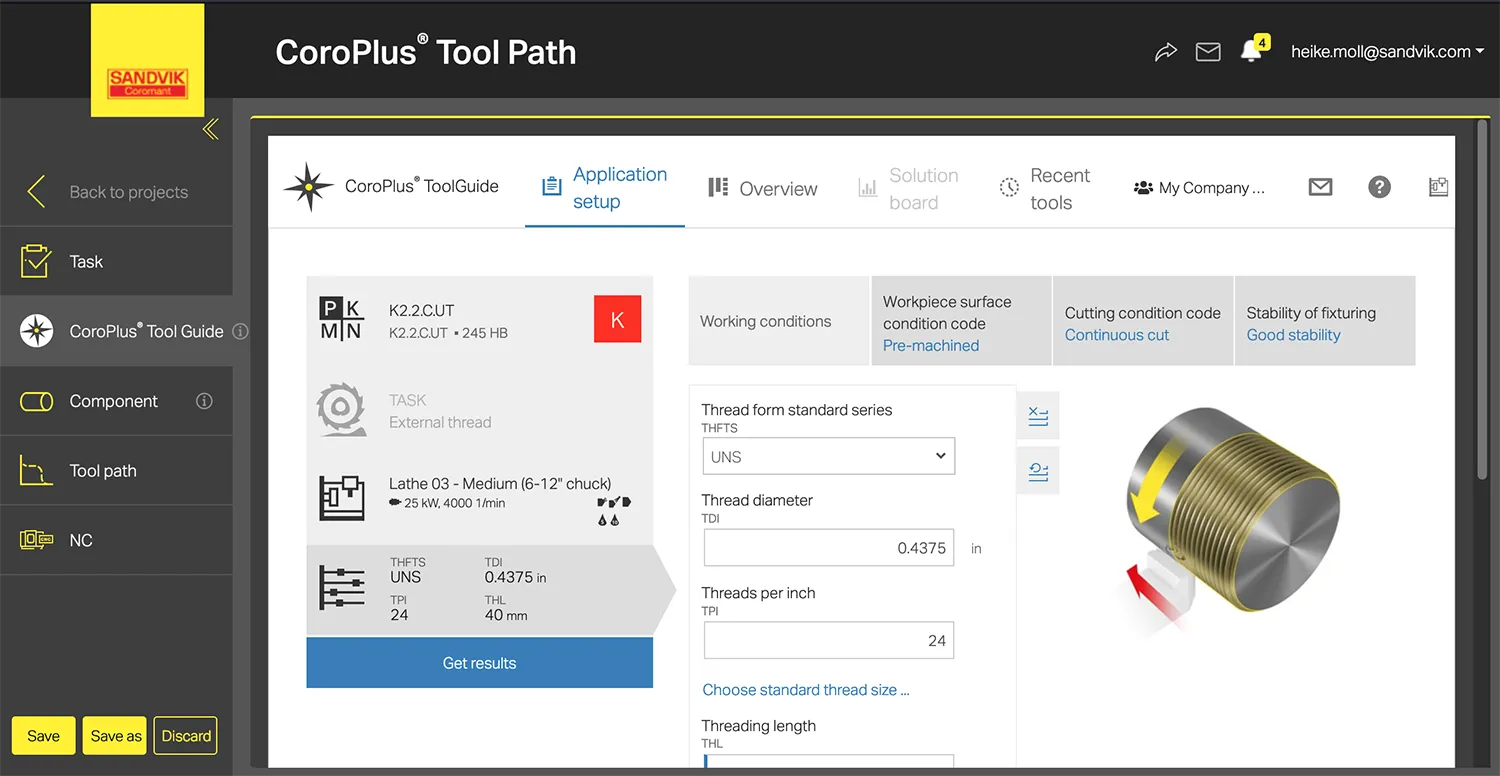This screenshot has height=776, width=1500.
Task: Open the My Company dropdown
Action: pyautogui.click(x=1199, y=188)
